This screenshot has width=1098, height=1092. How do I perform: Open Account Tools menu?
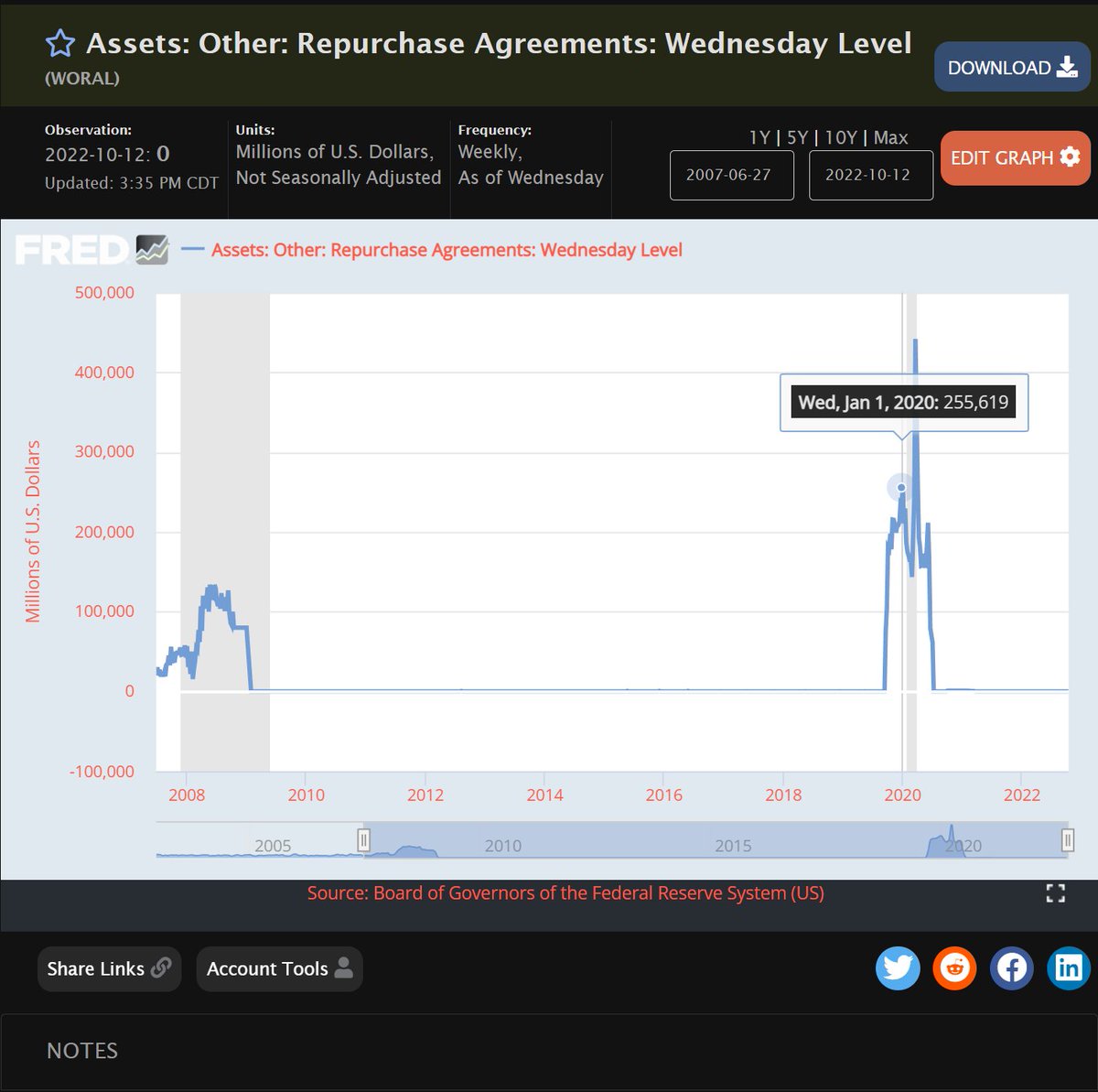coord(279,968)
